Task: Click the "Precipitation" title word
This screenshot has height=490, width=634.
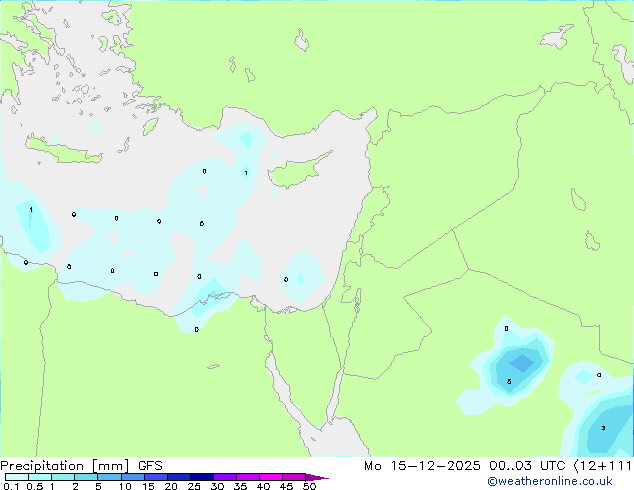Action: click(x=42, y=466)
